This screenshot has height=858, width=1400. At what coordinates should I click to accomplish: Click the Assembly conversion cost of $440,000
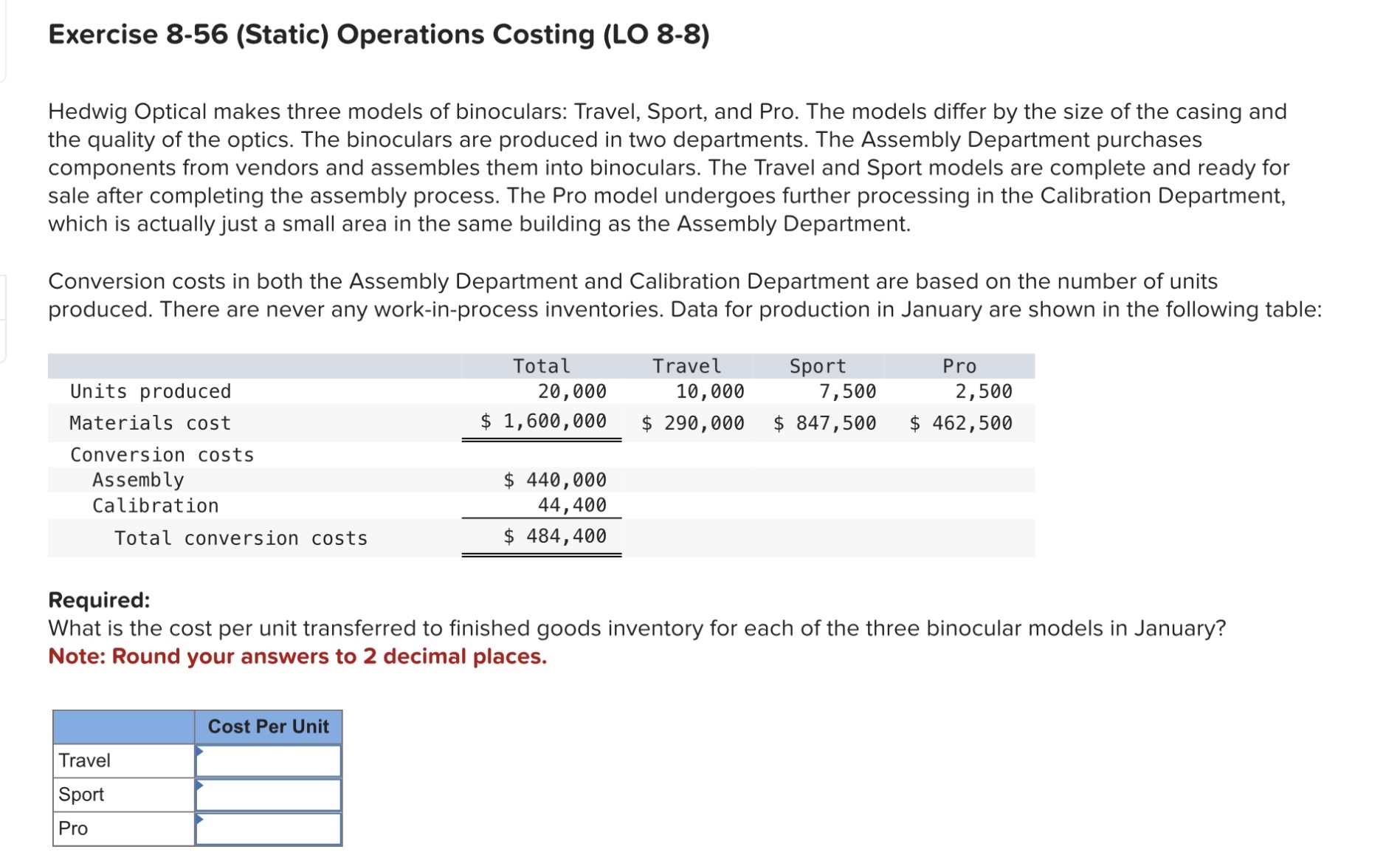554,479
